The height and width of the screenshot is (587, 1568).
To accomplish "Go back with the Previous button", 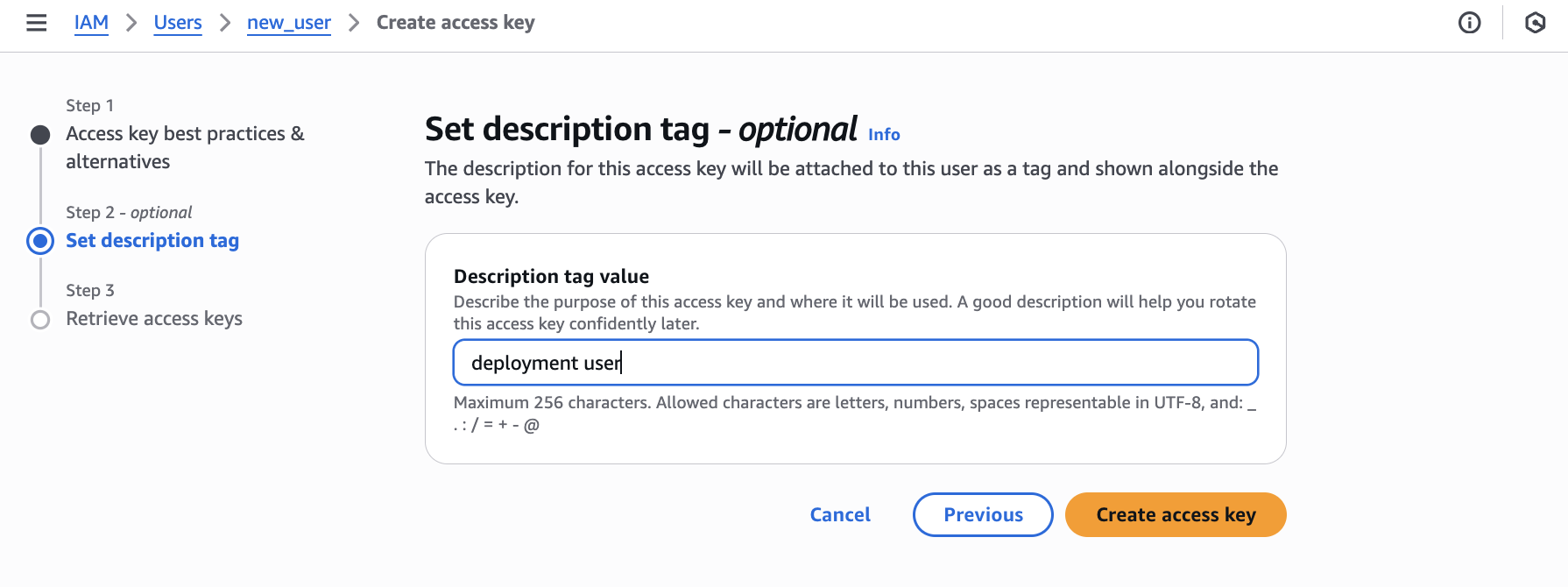I will click(x=983, y=515).
